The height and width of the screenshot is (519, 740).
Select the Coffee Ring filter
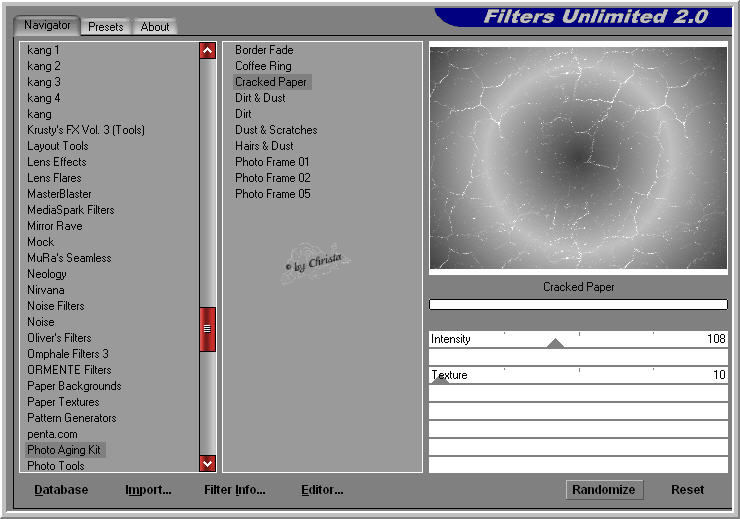(263, 66)
